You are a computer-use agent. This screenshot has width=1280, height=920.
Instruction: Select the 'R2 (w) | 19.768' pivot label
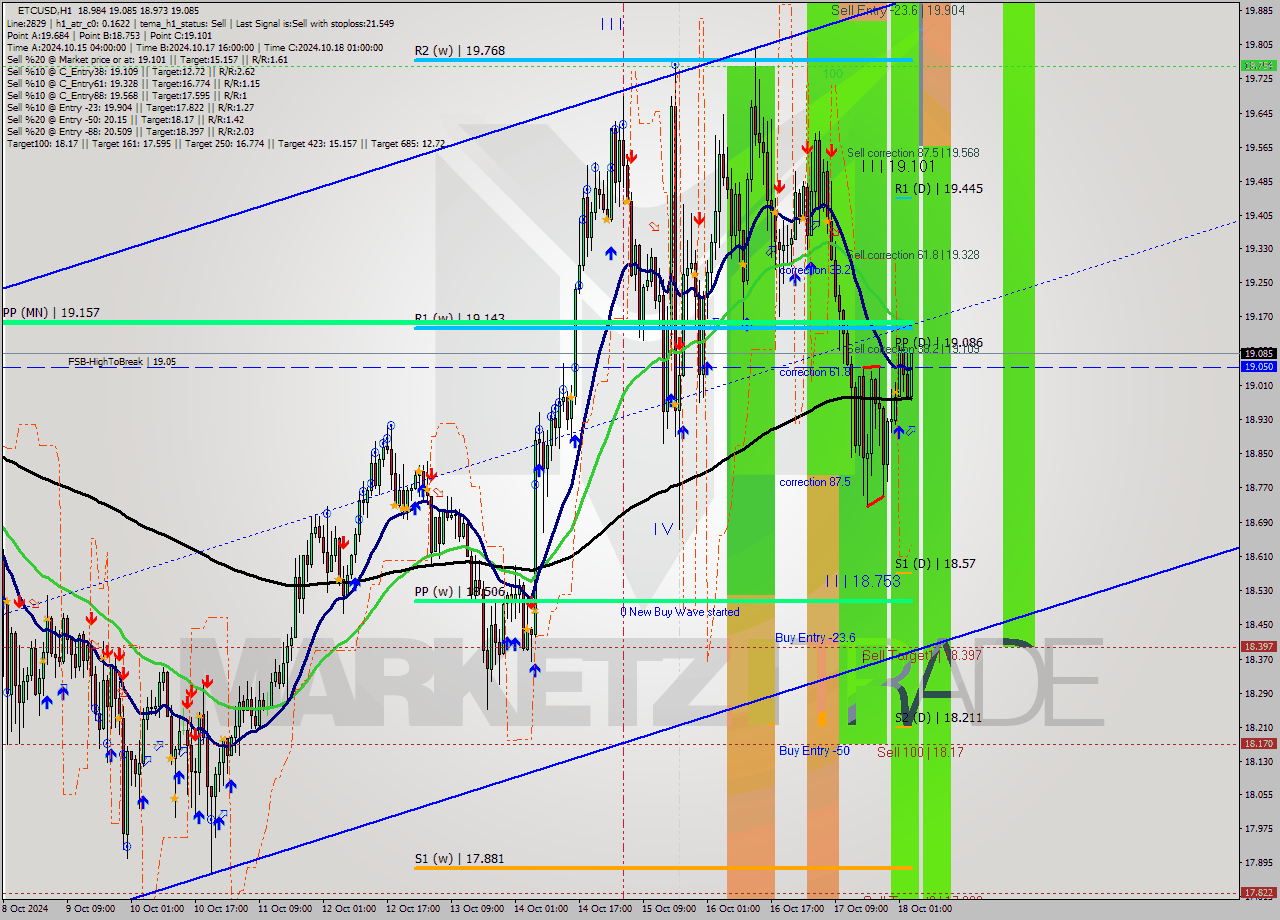click(460, 50)
